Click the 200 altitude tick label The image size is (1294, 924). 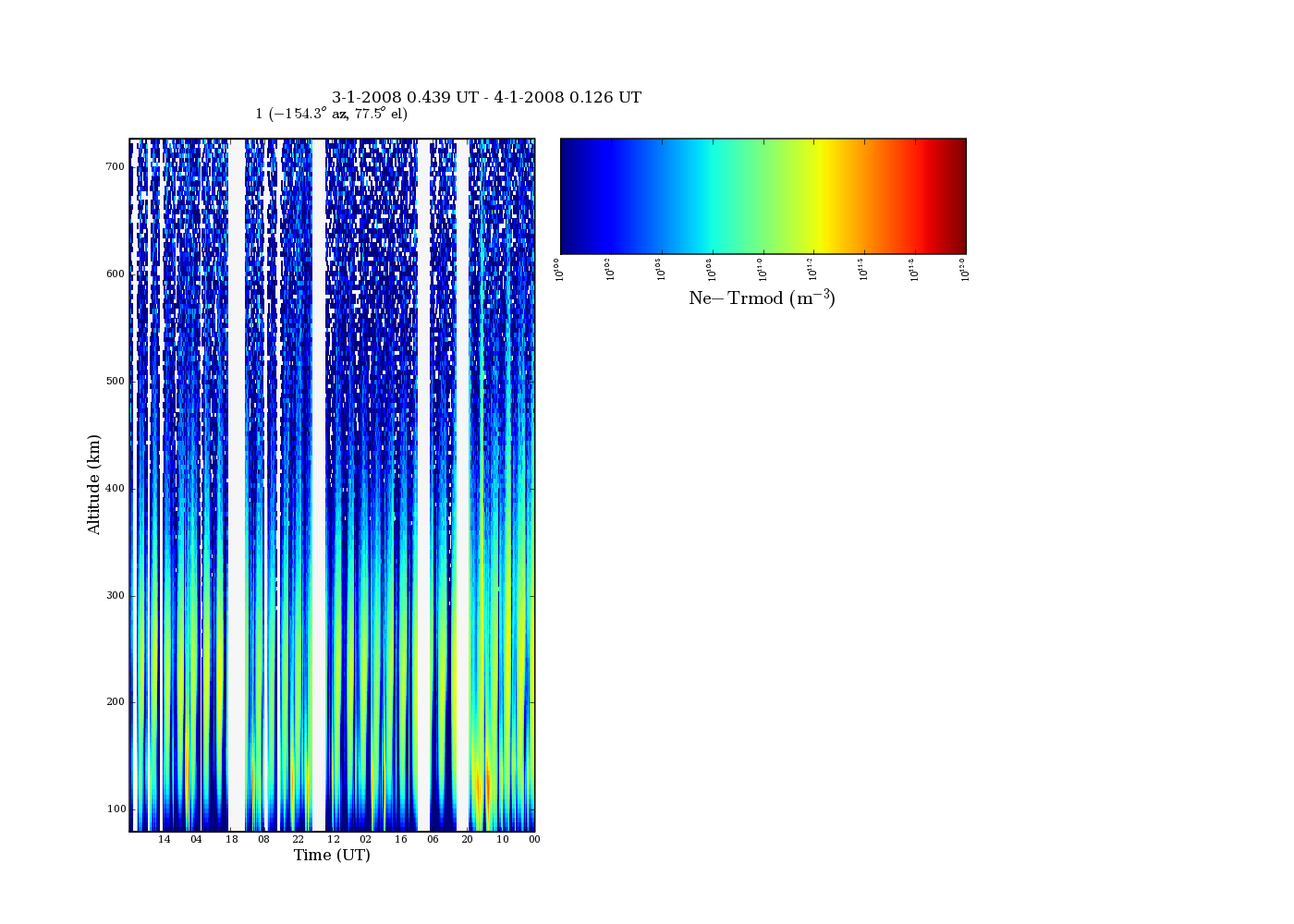[x=115, y=701]
